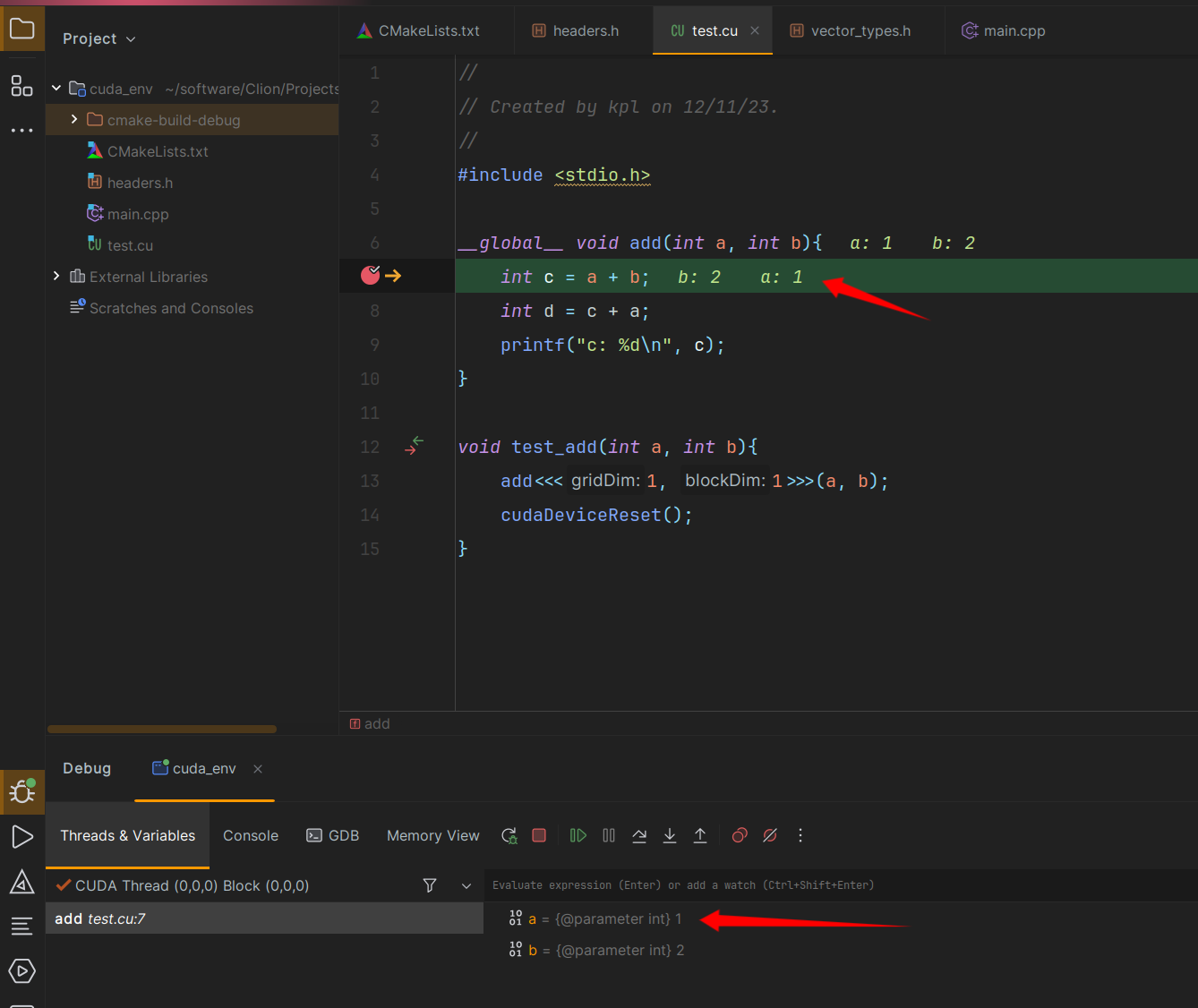
Task: Resume program execution
Action: coord(578,835)
